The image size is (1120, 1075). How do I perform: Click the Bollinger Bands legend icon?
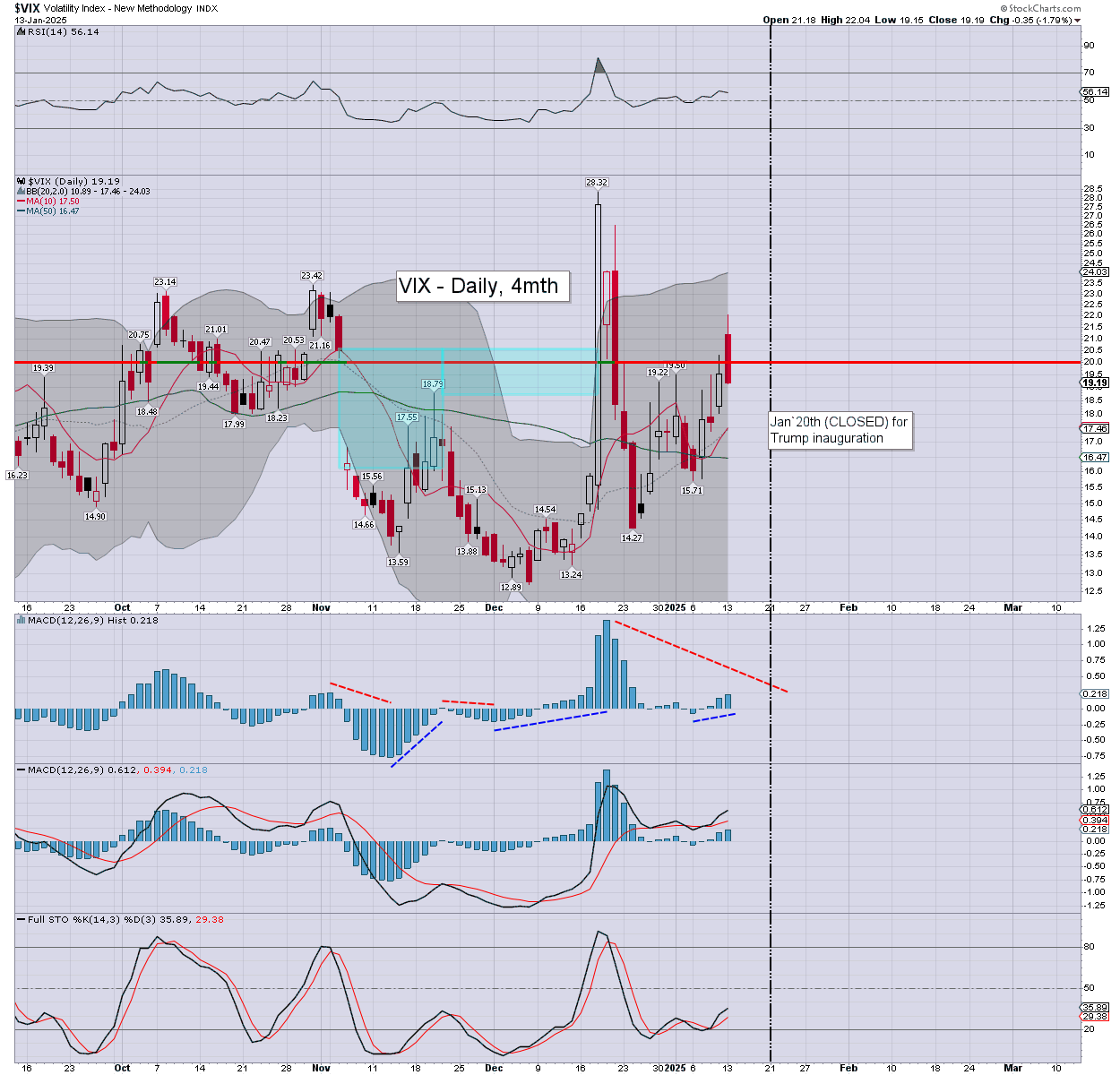coord(21,192)
